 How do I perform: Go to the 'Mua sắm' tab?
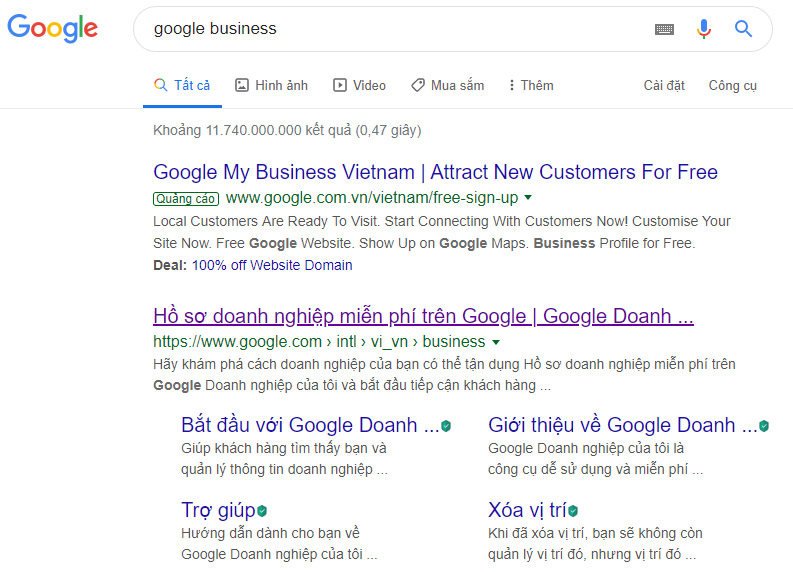coord(448,85)
